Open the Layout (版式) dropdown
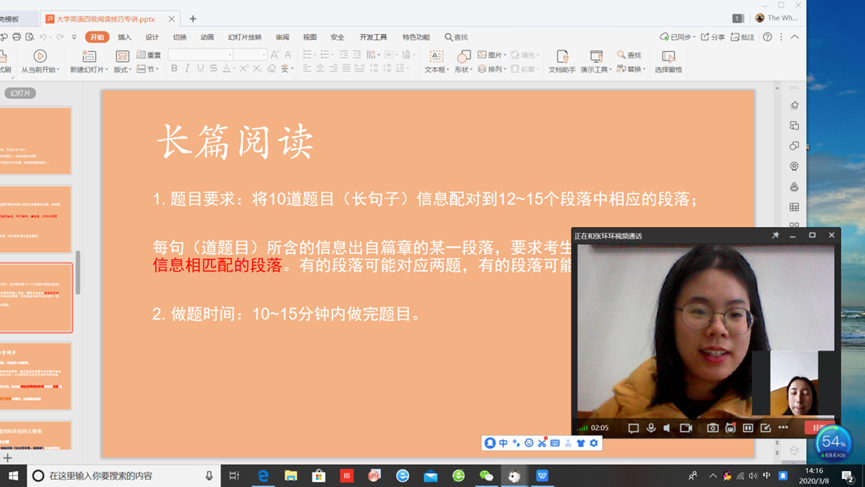Screen dimensions: 865x487 coord(122,69)
